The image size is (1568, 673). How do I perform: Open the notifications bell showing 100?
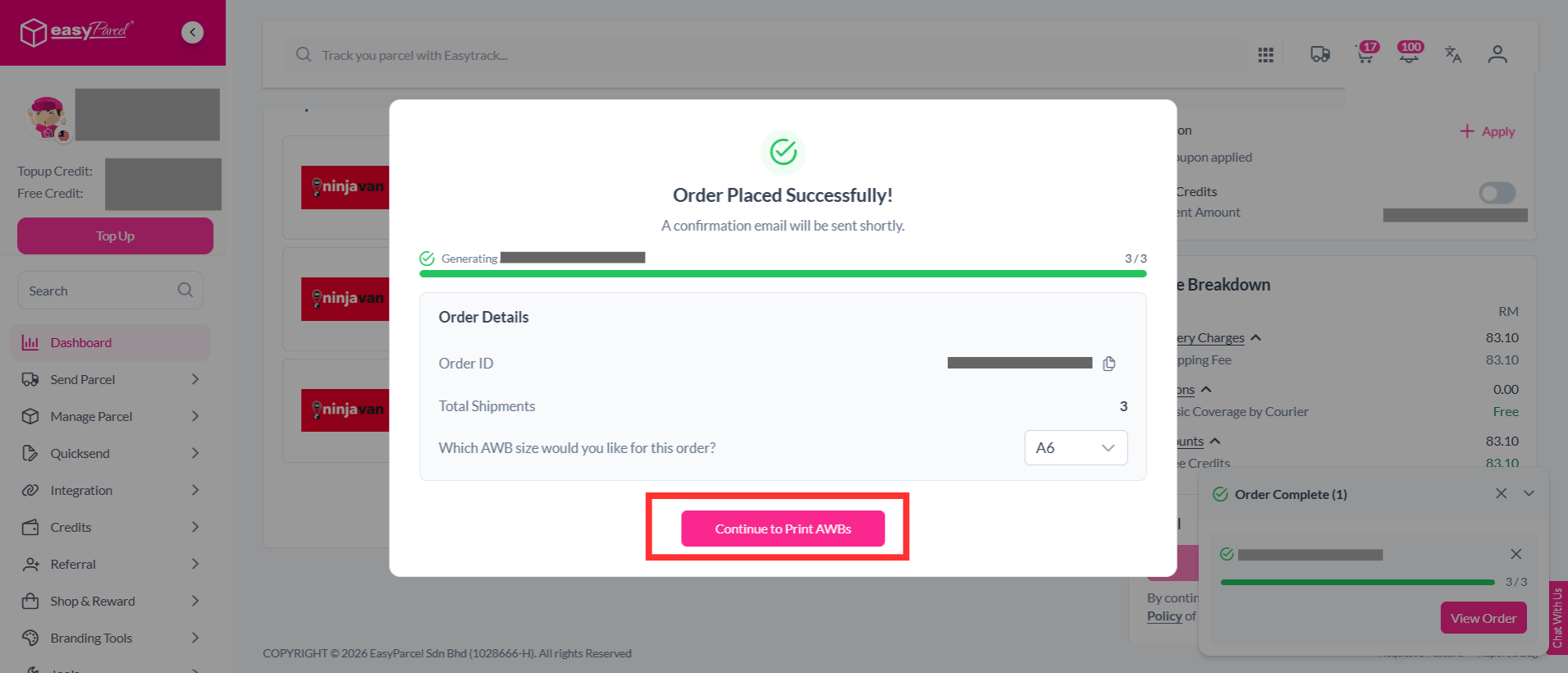[1410, 53]
